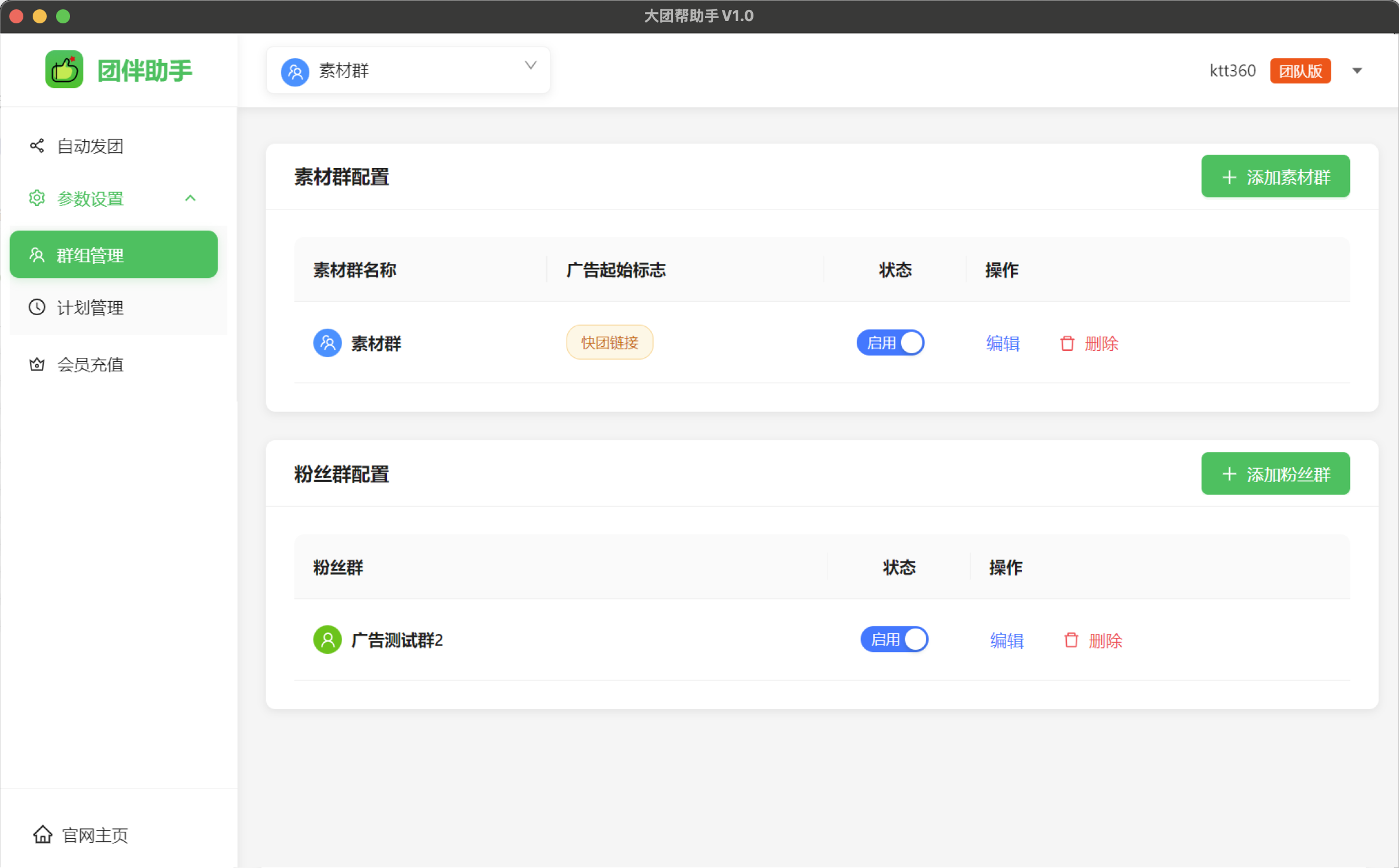1399x868 pixels.
Task: Click the 团伴助手 brand title
Action: 145,70
